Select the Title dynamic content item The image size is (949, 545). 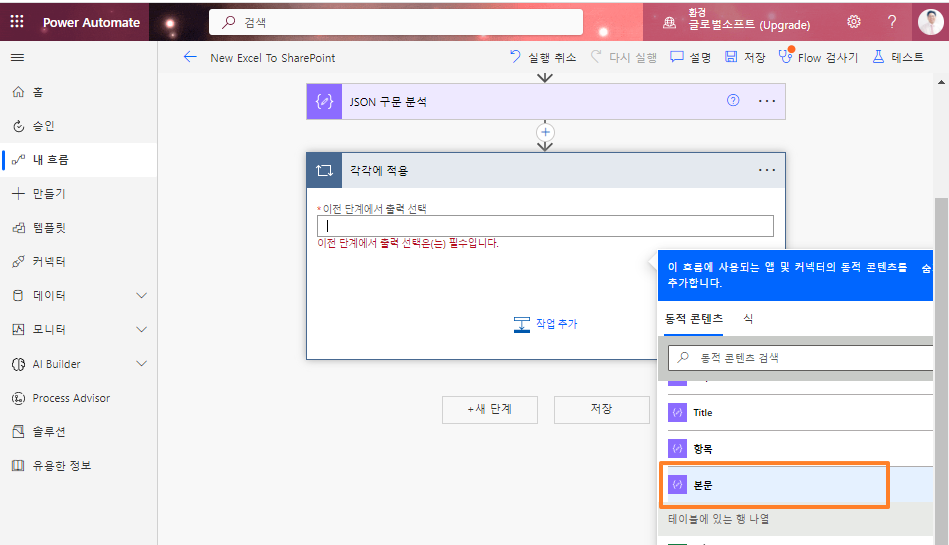(799, 412)
